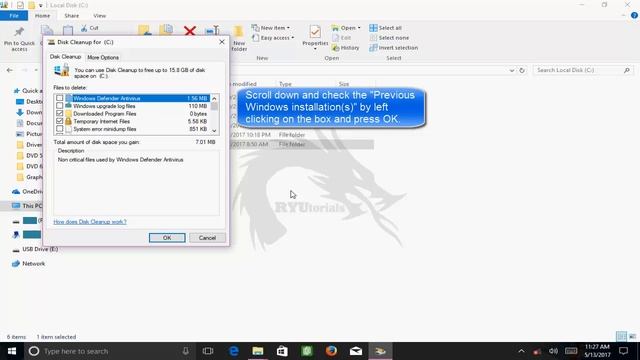Open File Explorer from the taskbar
This screenshot has width=640, height=360.
[x=258, y=351]
